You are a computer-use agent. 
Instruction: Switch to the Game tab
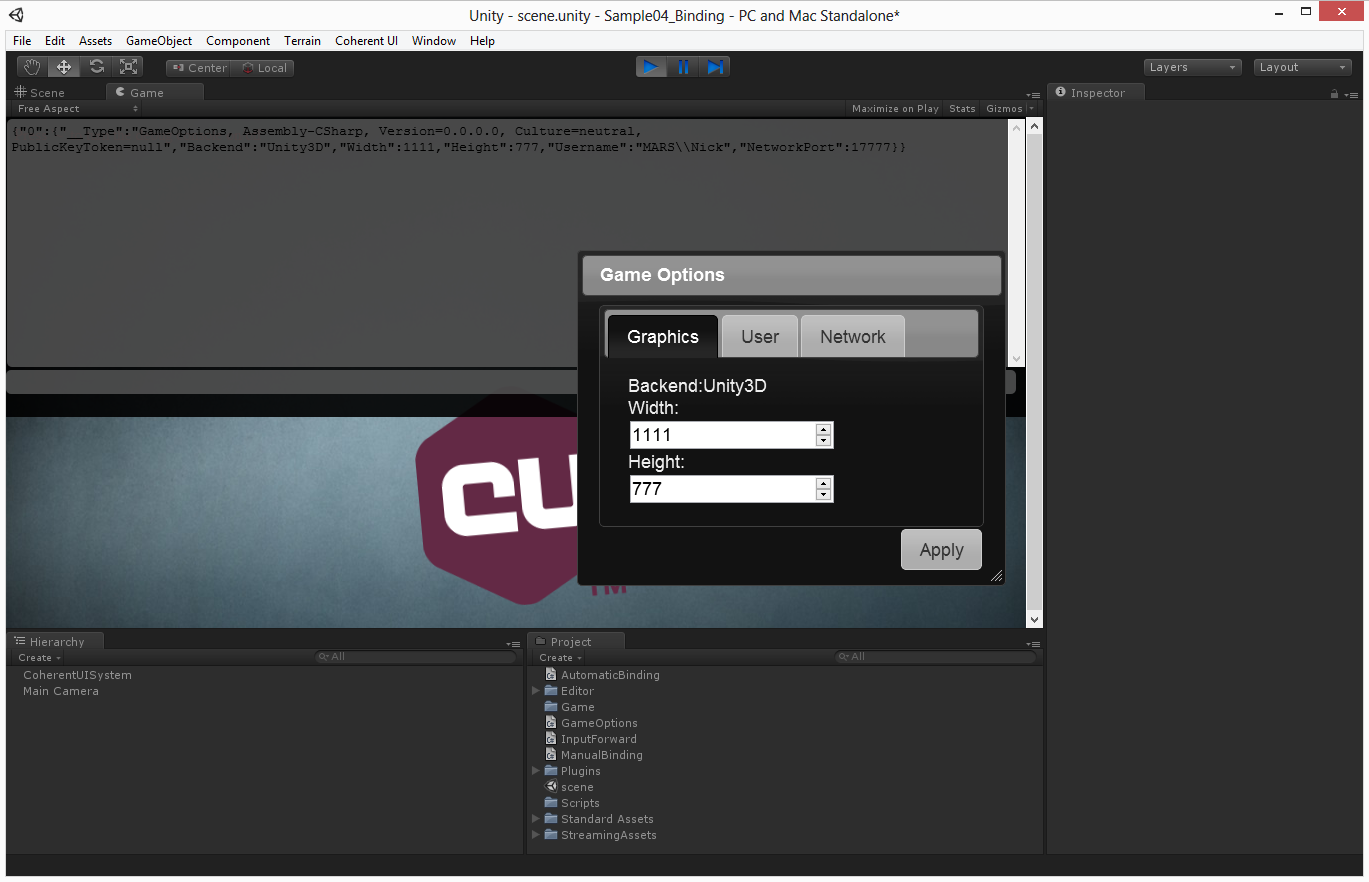tap(155, 92)
